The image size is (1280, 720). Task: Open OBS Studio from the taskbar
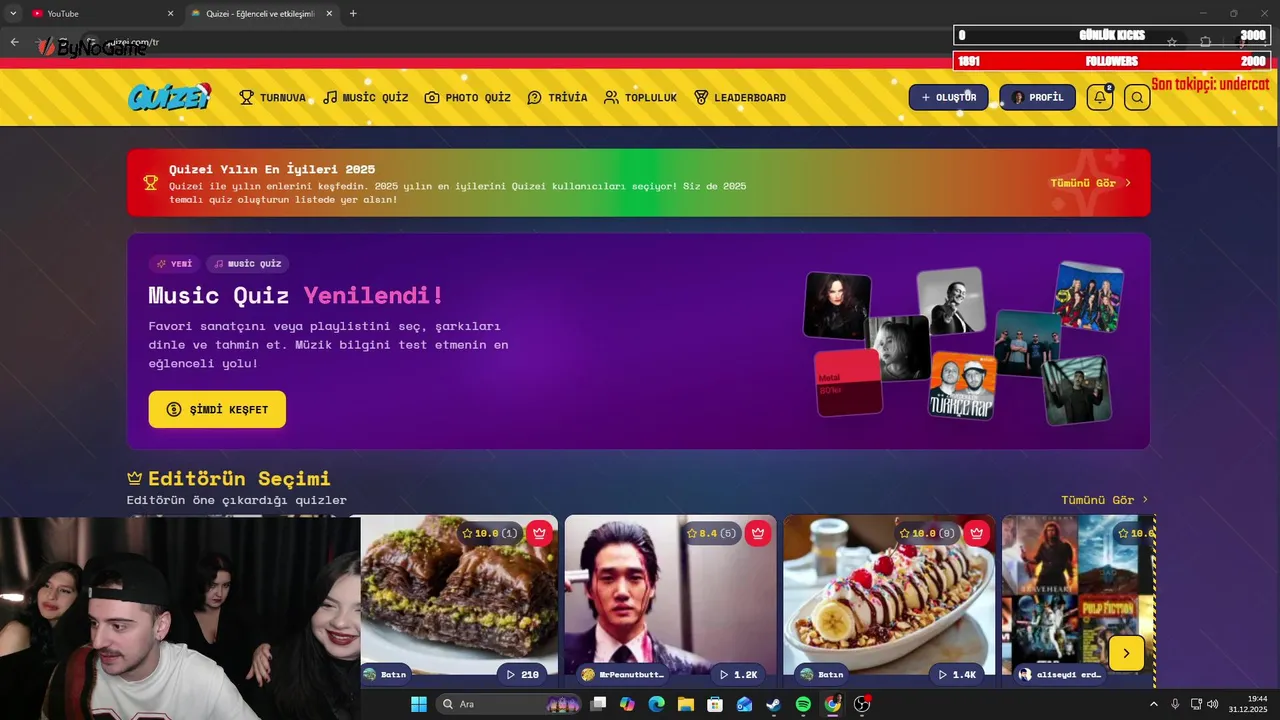pos(862,704)
